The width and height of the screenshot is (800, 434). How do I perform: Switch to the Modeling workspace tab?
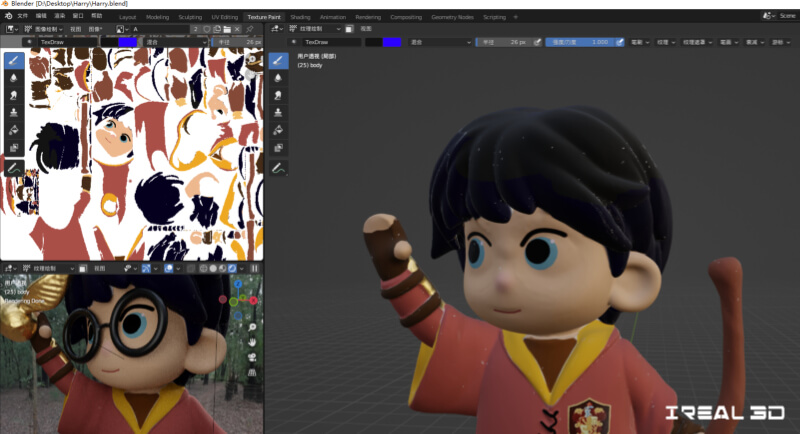(157, 17)
